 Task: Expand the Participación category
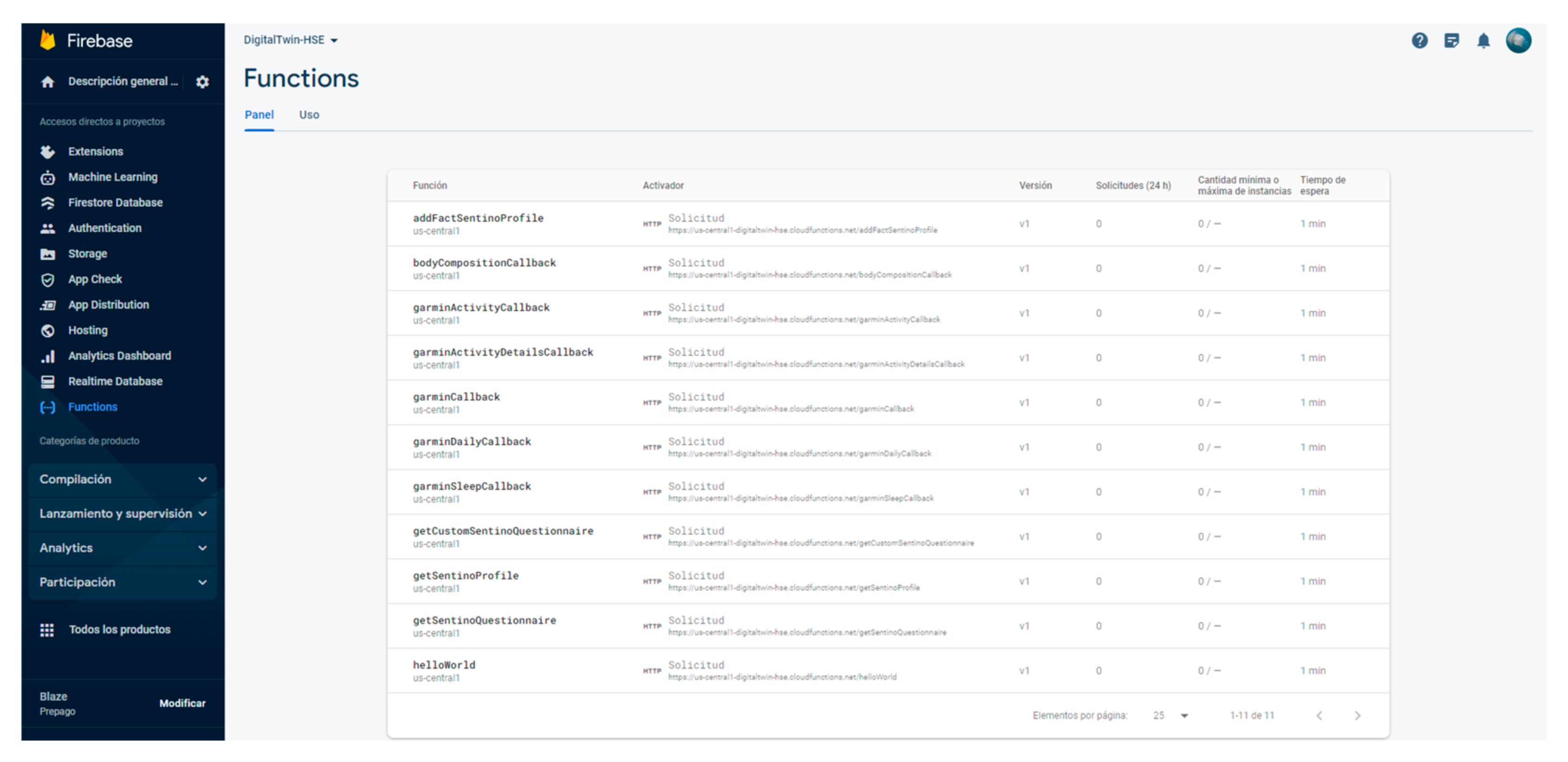coord(122,582)
